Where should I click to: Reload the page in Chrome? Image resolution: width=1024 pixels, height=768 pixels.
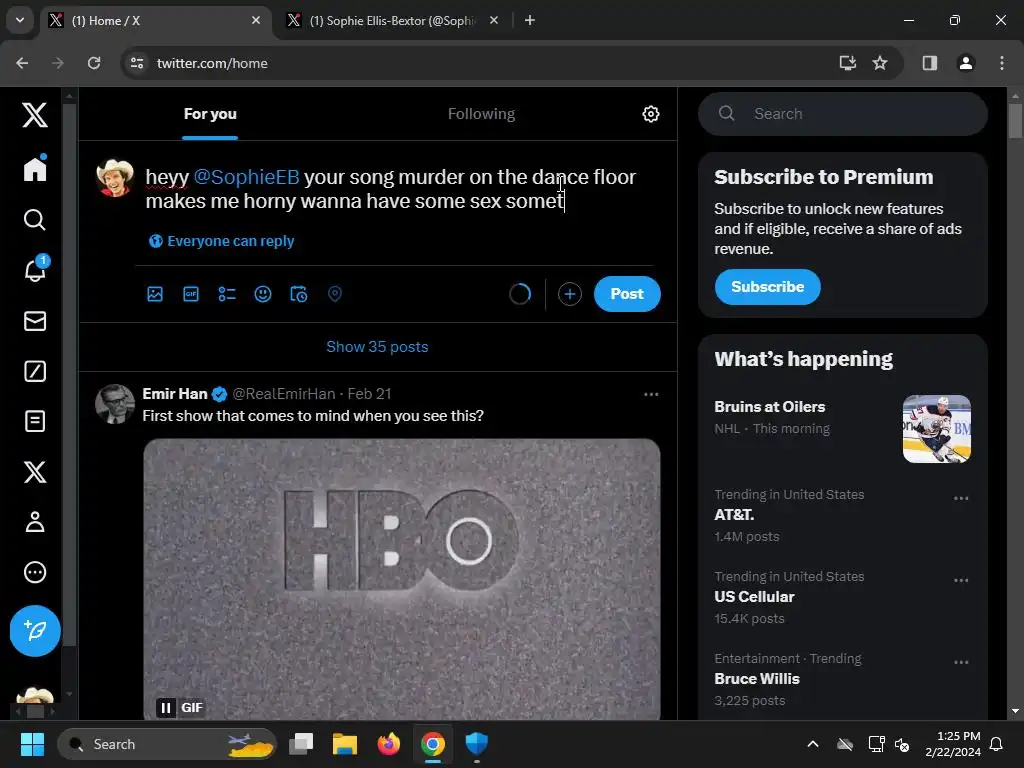[94, 63]
